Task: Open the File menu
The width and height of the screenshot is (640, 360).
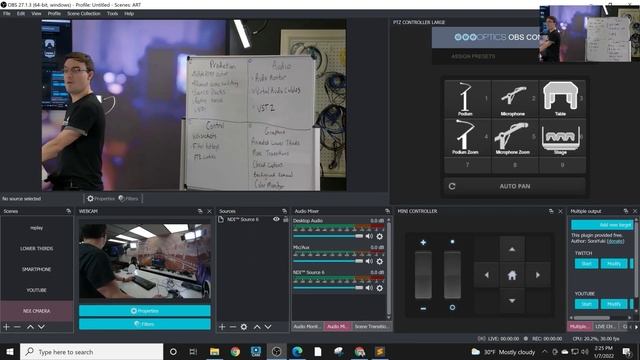Action: (7, 13)
